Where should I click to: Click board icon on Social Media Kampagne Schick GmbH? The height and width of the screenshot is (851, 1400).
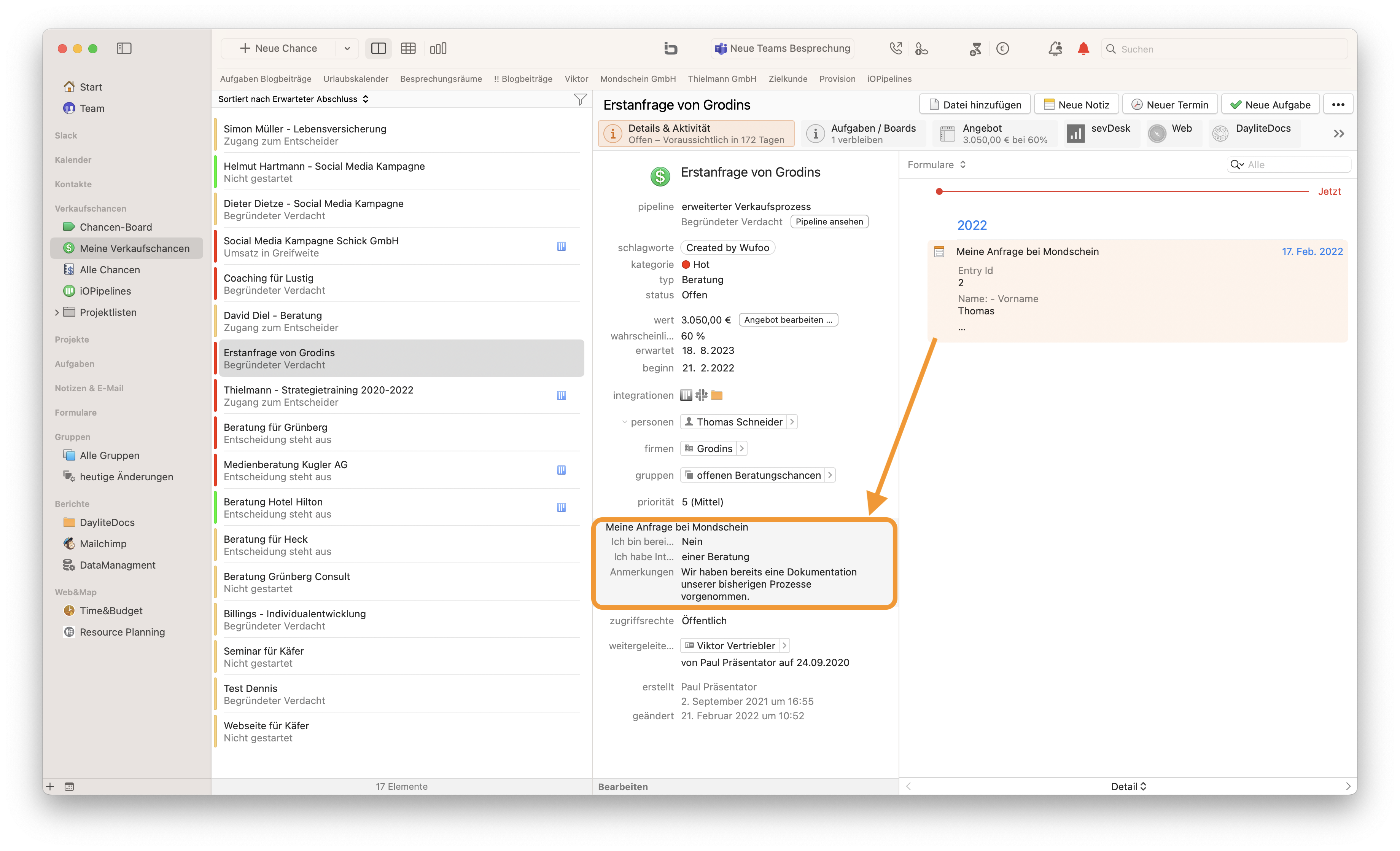coord(561,246)
